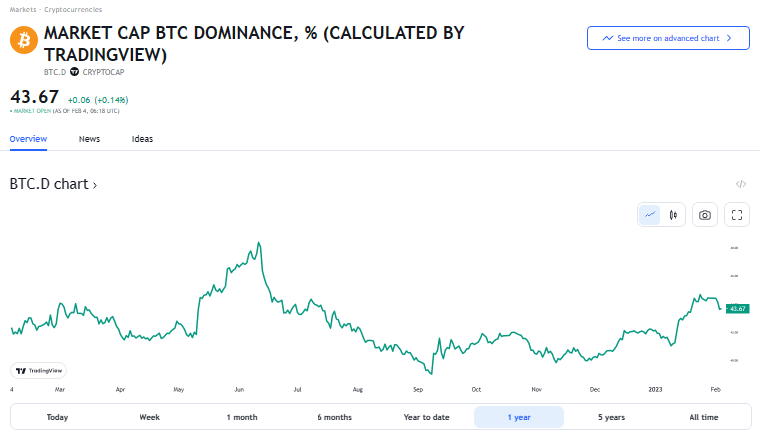Click the Dec label on time axis
This screenshot has height=437, width=760.
click(x=595, y=390)
